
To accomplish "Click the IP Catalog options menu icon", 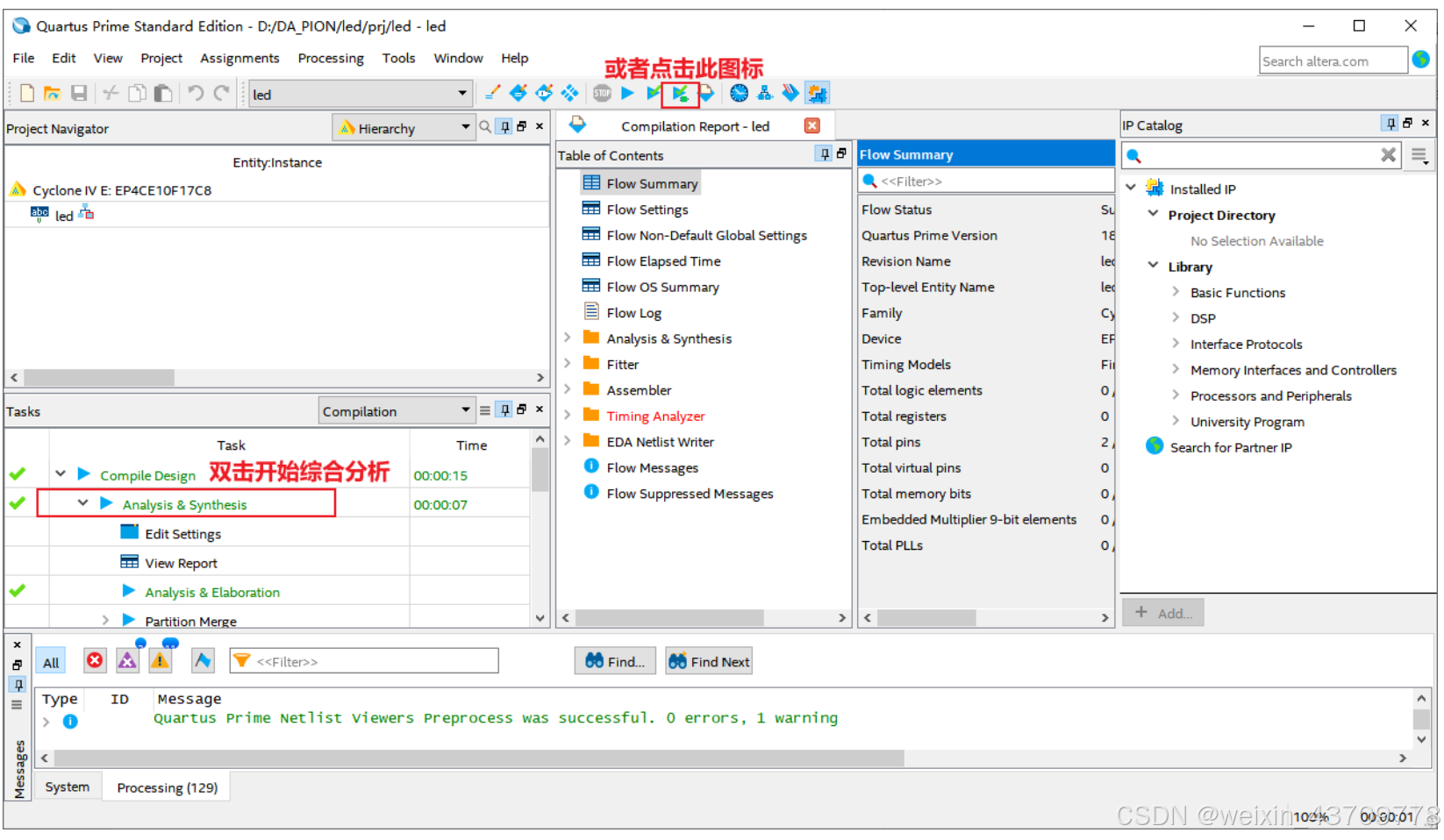I will pyautogui.click(x=1419, y=155).
